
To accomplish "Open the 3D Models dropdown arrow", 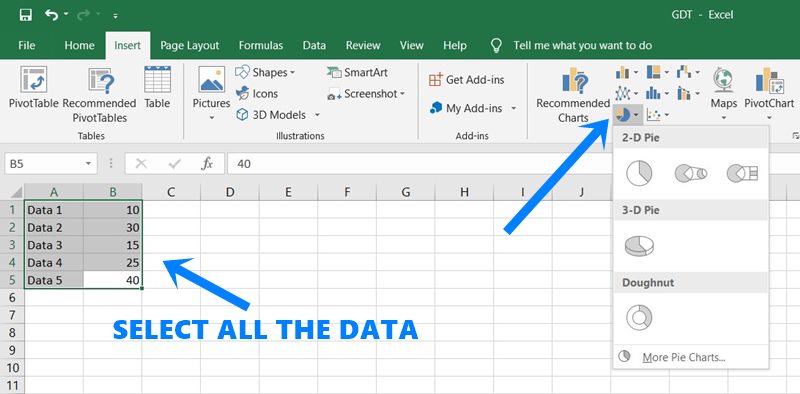I will pyautogui.click(x=317, y=115).
